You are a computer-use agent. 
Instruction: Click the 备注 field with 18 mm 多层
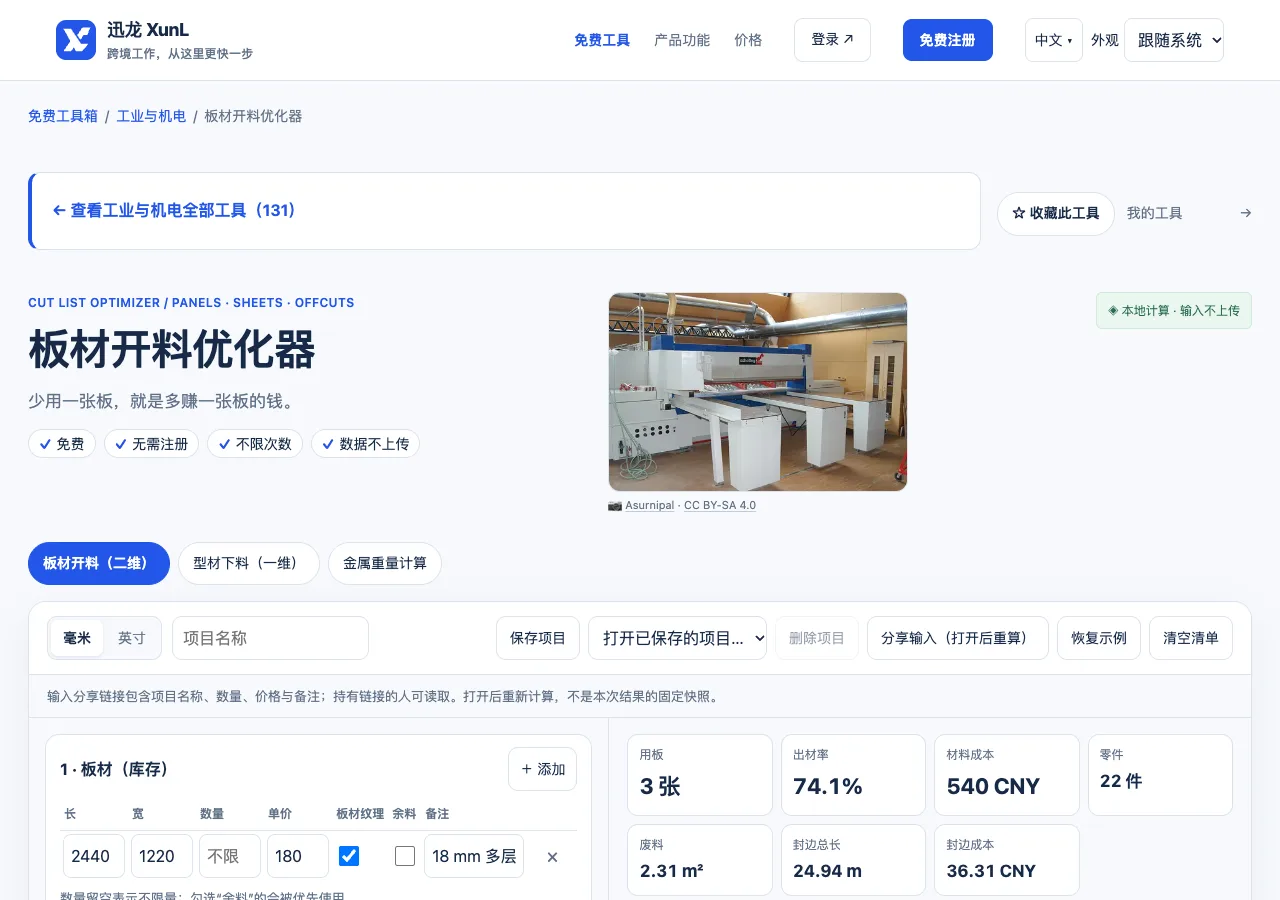[x=474, y=856]
